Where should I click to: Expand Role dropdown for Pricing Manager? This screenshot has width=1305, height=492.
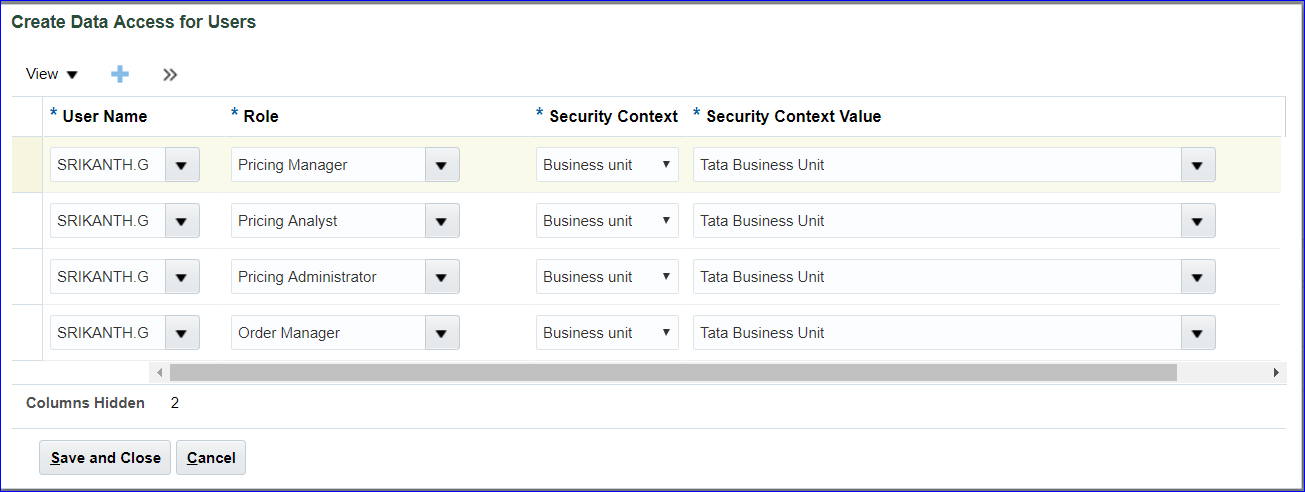(x=442, y=165)
